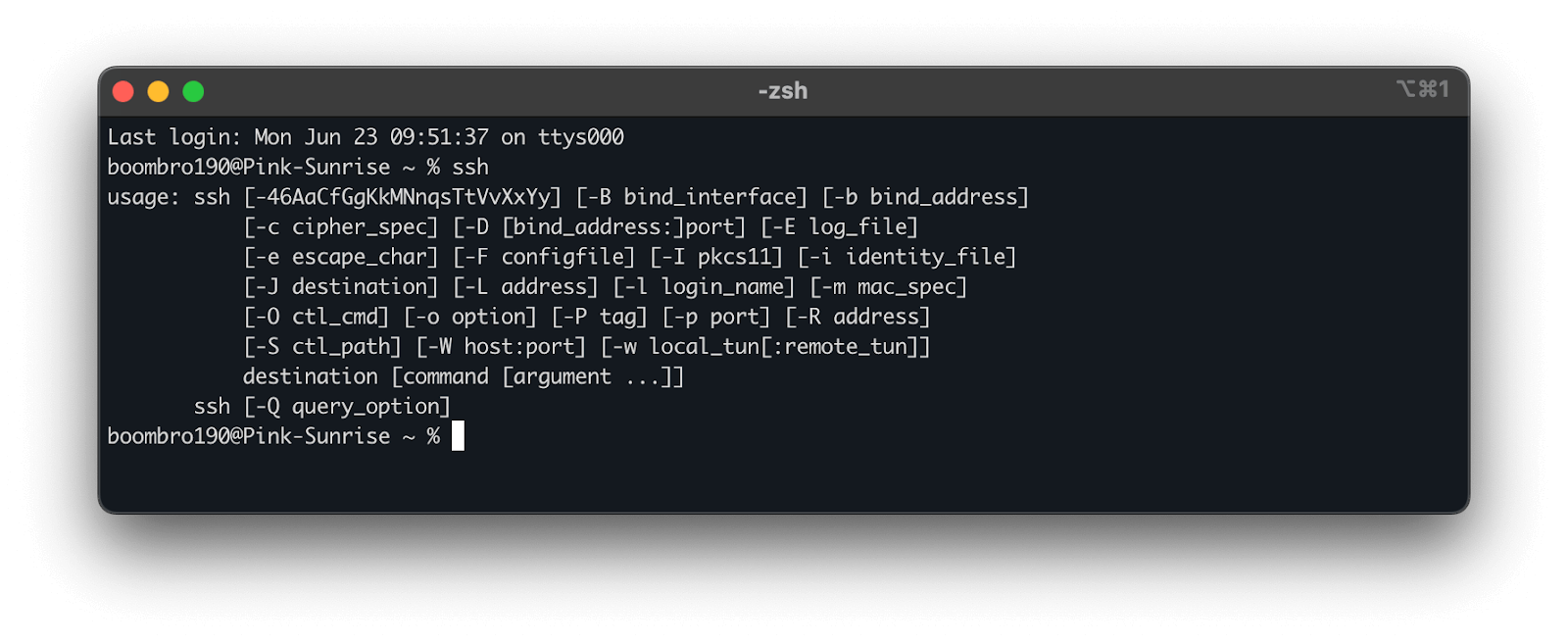The image size is (1568, 644).
Task: Click the -zsh title bar label
Action: point(783,90)
